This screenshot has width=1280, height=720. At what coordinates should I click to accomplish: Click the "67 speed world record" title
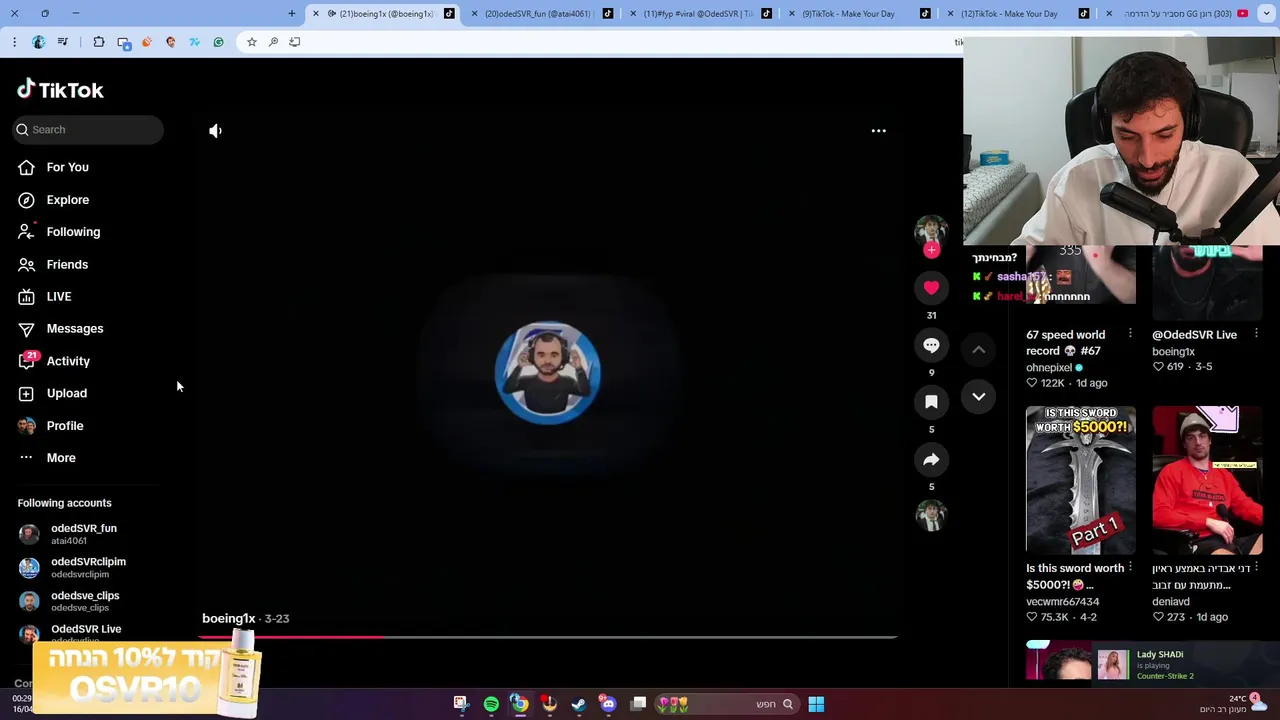pos(1065,343)
